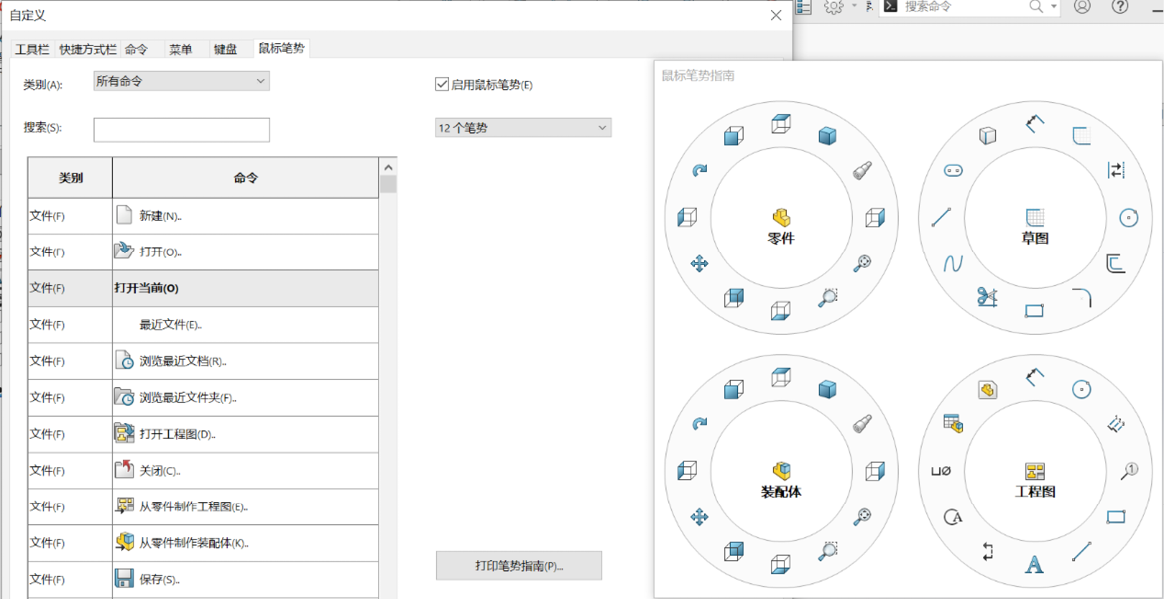The height and width of the screenshot is (599, 1164).
Task: Switch to the 键盘 tab
Action: tap(225, 49)
